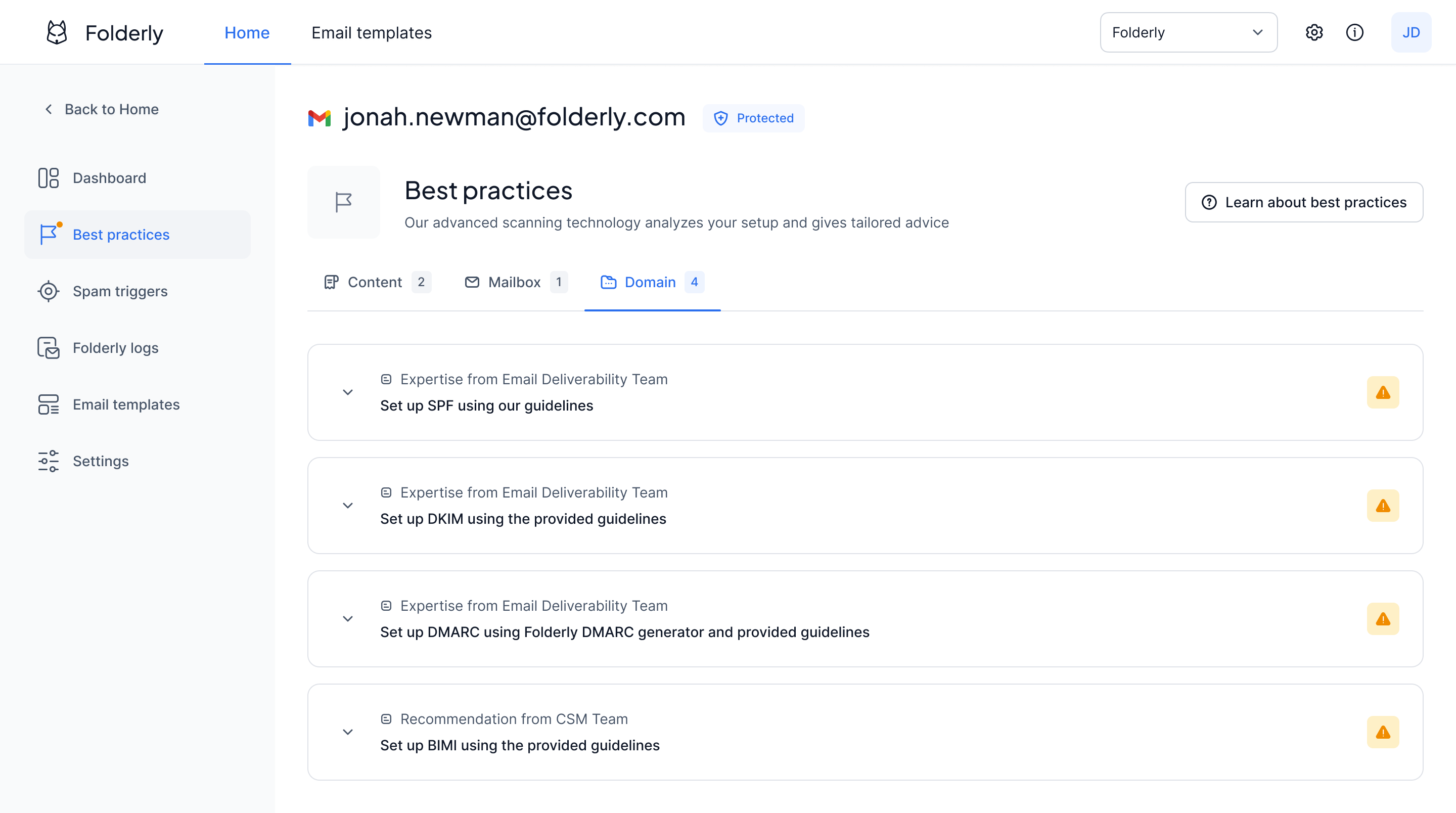The width and height of the screenshot is (1456, 813).
Task: Expand the Set up SPF recommendation
Action: (x=347, y=392)
